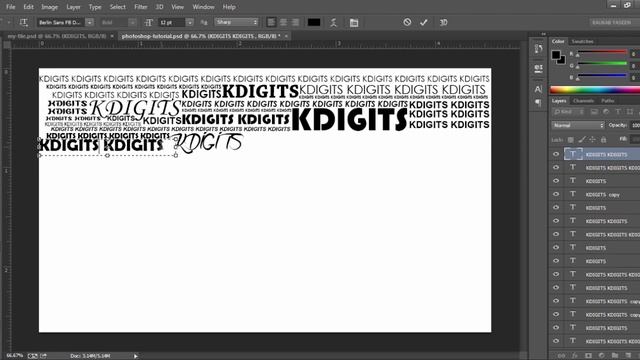
Task: Open the font size dropdown arrow
Action: pos(189,22)
